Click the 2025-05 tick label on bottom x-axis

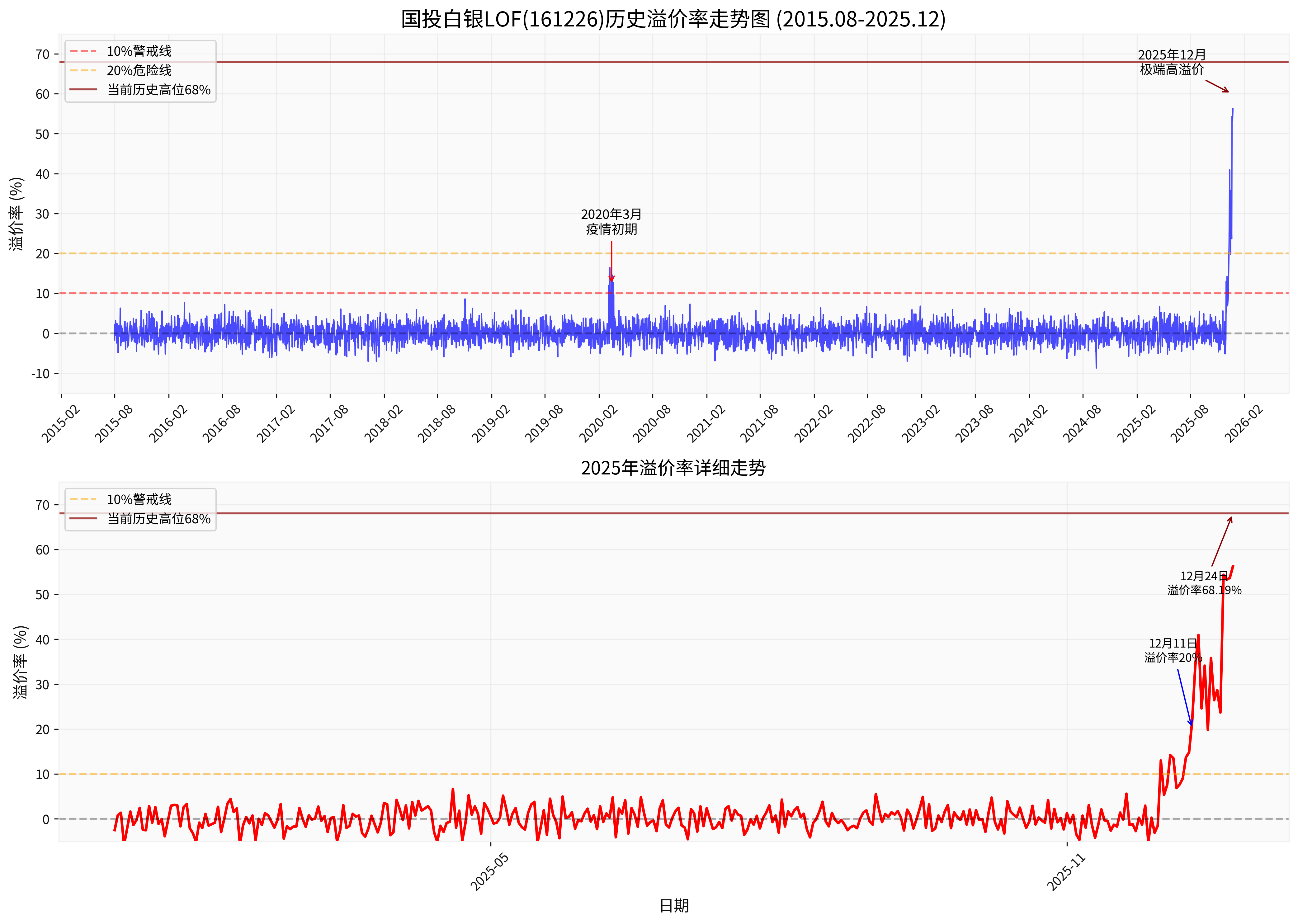pyautogui.click(x=489, y=872)
